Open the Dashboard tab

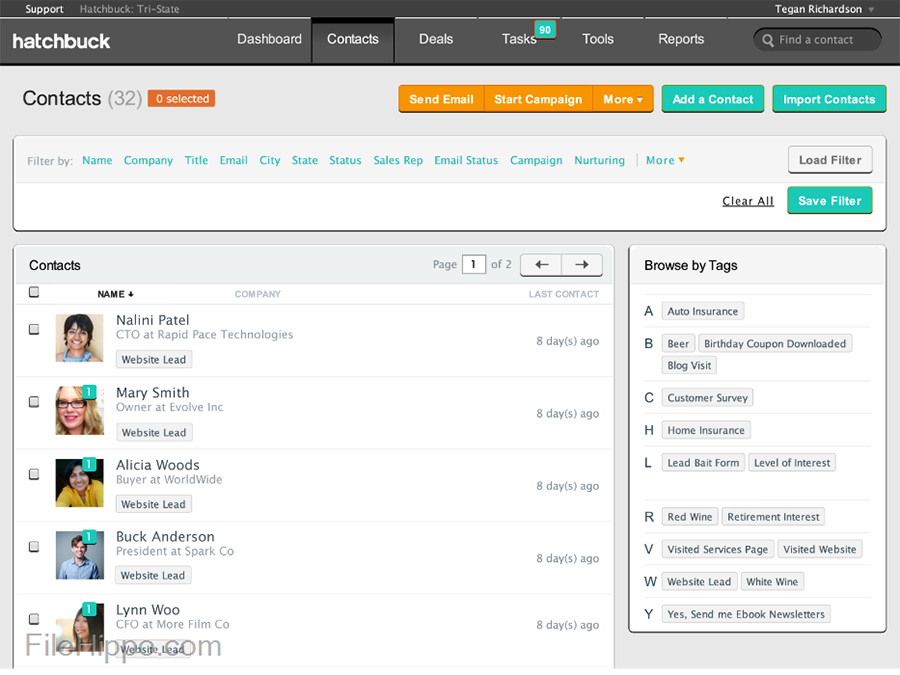pyautogui.click(x=269, y=39)
